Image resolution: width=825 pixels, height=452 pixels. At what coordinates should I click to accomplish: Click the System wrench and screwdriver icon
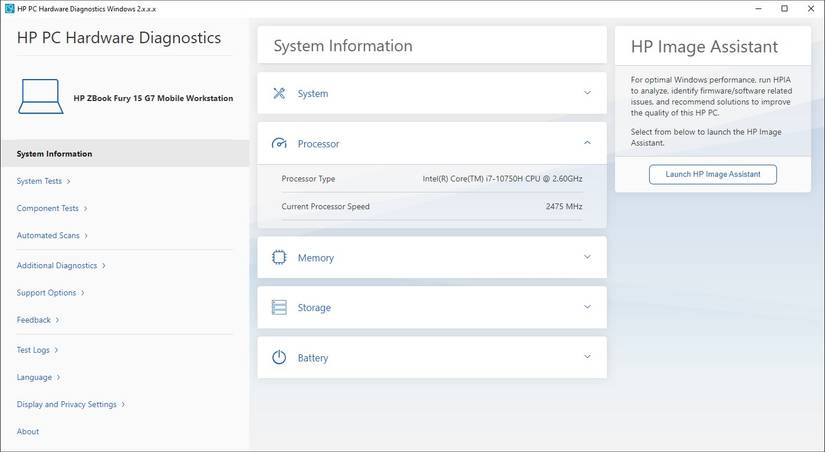coord(279,93)
